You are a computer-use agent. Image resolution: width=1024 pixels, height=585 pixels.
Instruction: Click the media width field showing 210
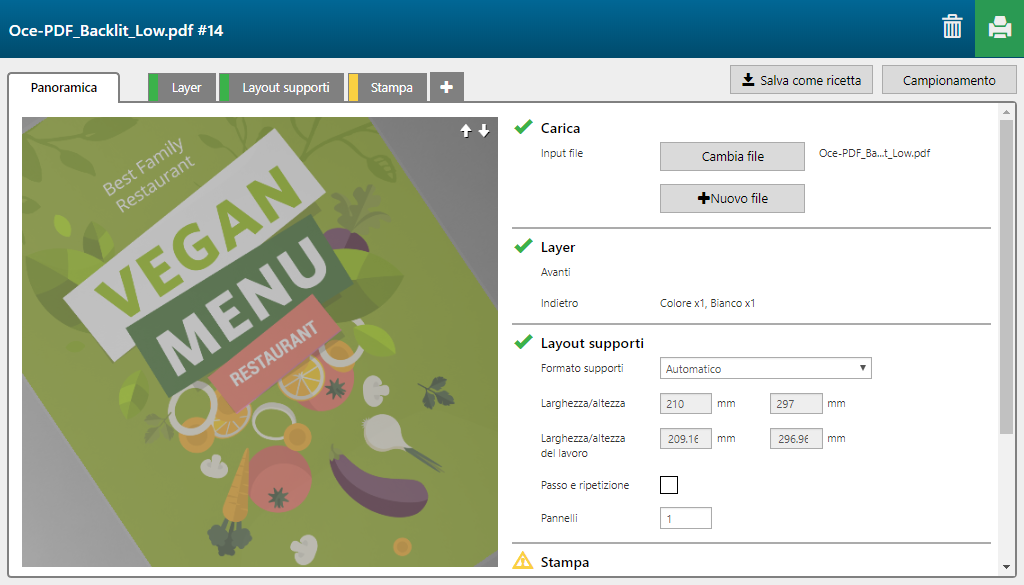pyautogui.click(x=686, y=403)
